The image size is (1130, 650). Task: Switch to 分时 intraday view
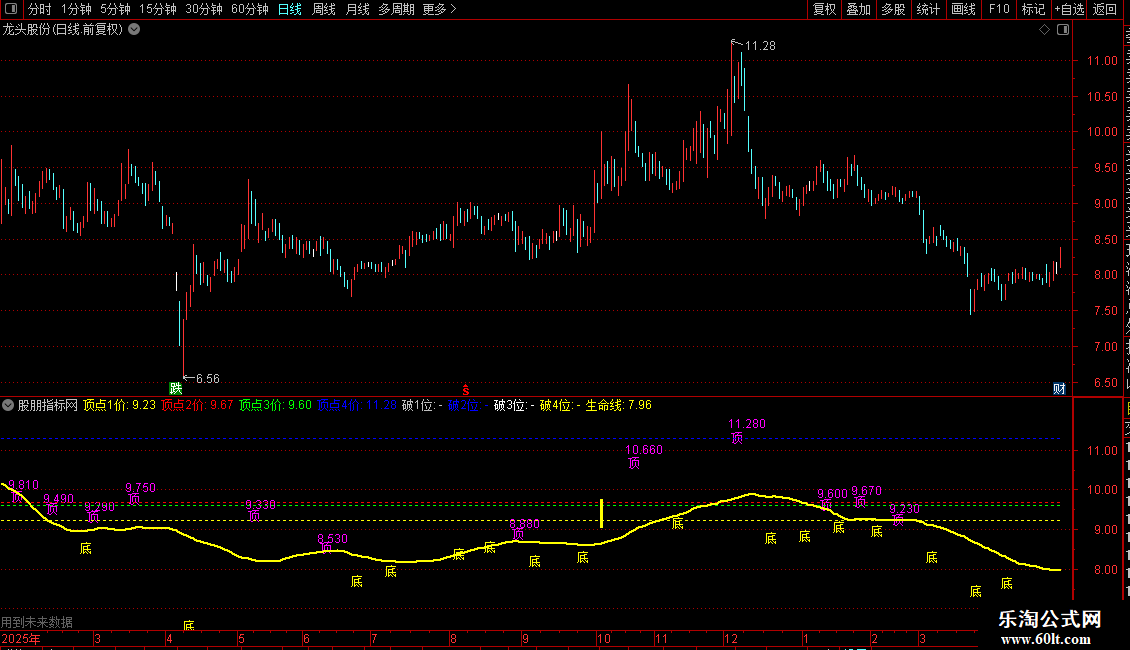tap(40, 9)
